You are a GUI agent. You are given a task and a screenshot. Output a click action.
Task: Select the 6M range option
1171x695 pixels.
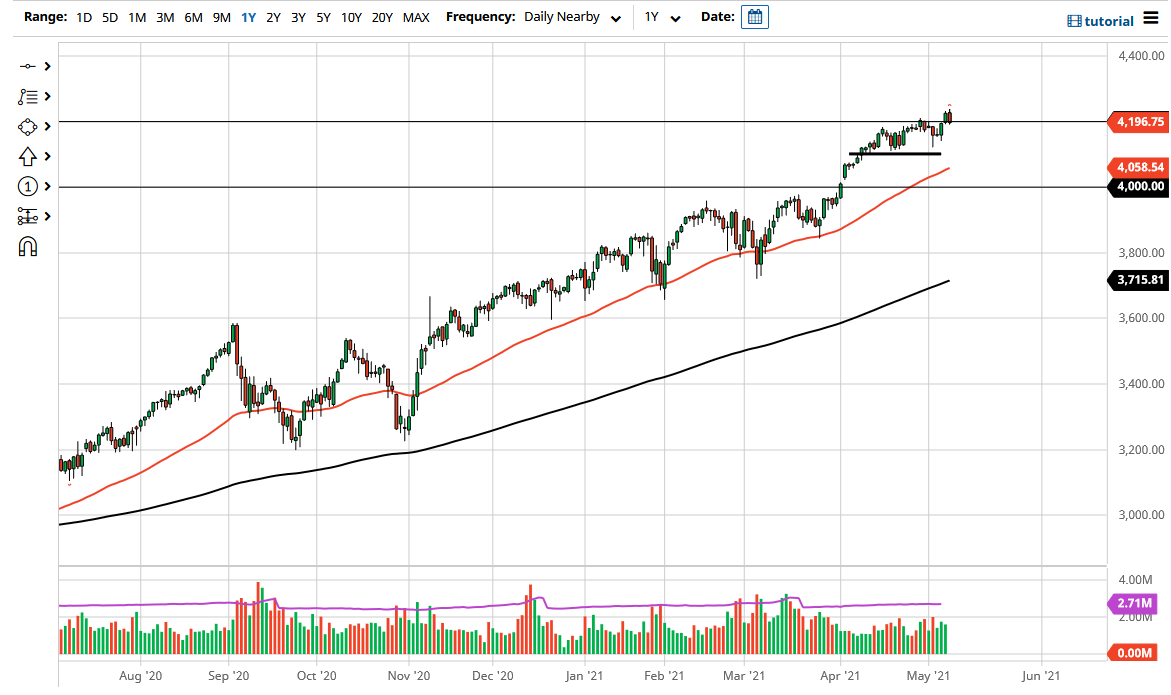click(x=193, y=17)
